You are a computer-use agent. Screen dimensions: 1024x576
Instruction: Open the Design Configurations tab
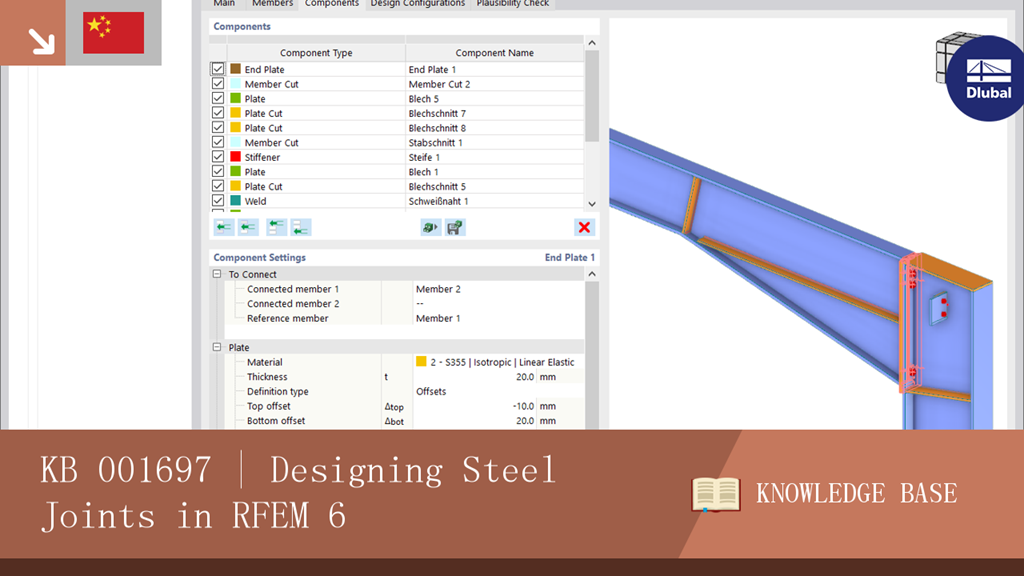point(418,4)
